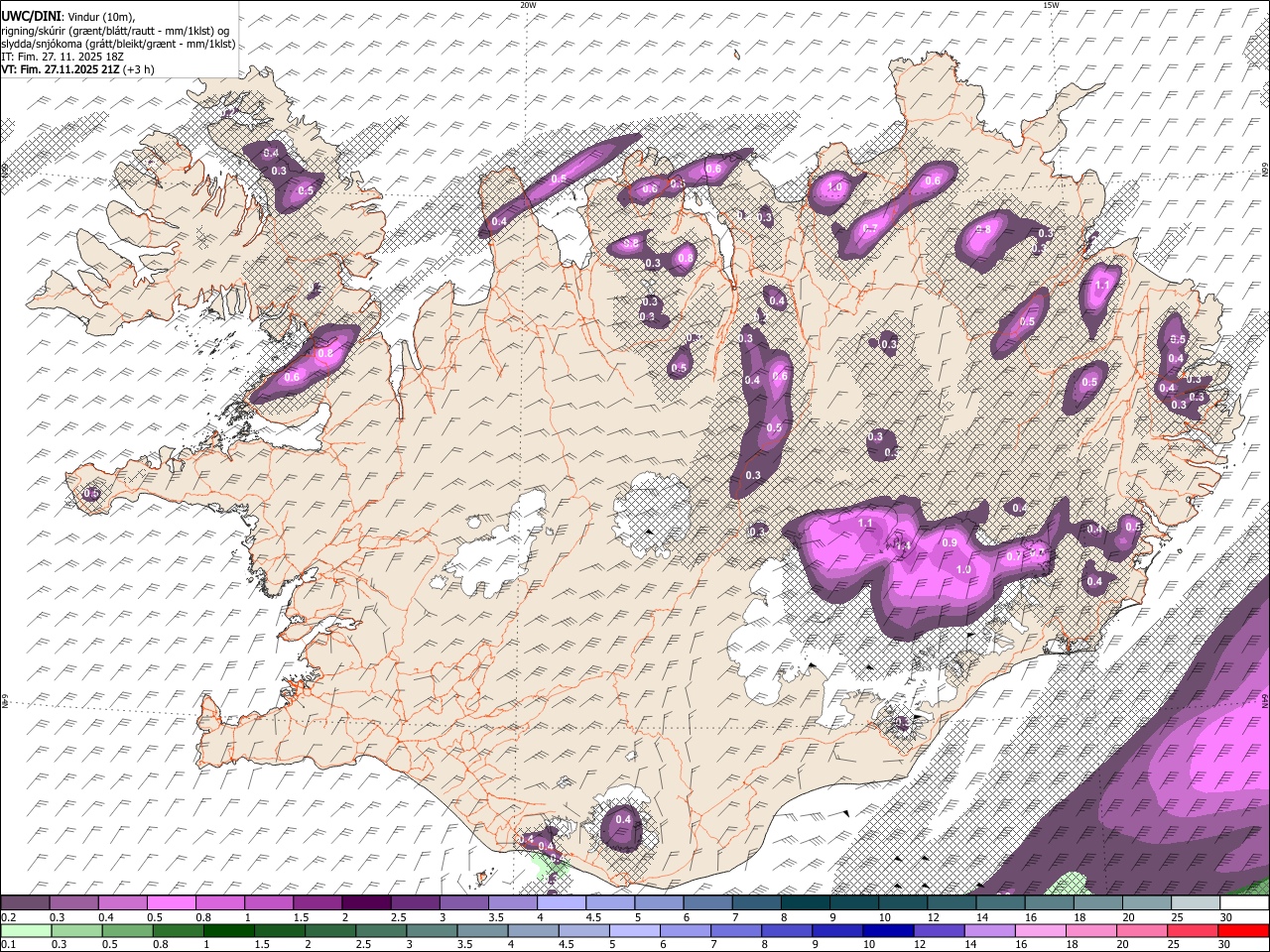The width and height of the screenshot is (1270, 952).
Task: Click the light grey 25 swatch in upper legend row
Action: tap(1194, 902)
